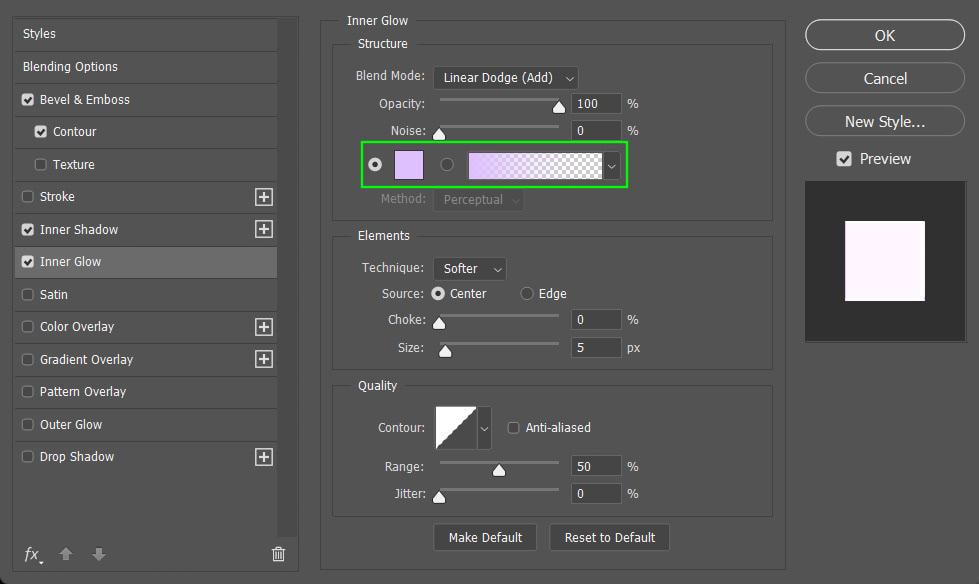Select the solid color radio button
This screenshot has width=979, height=584.
(x=375, y=164)
